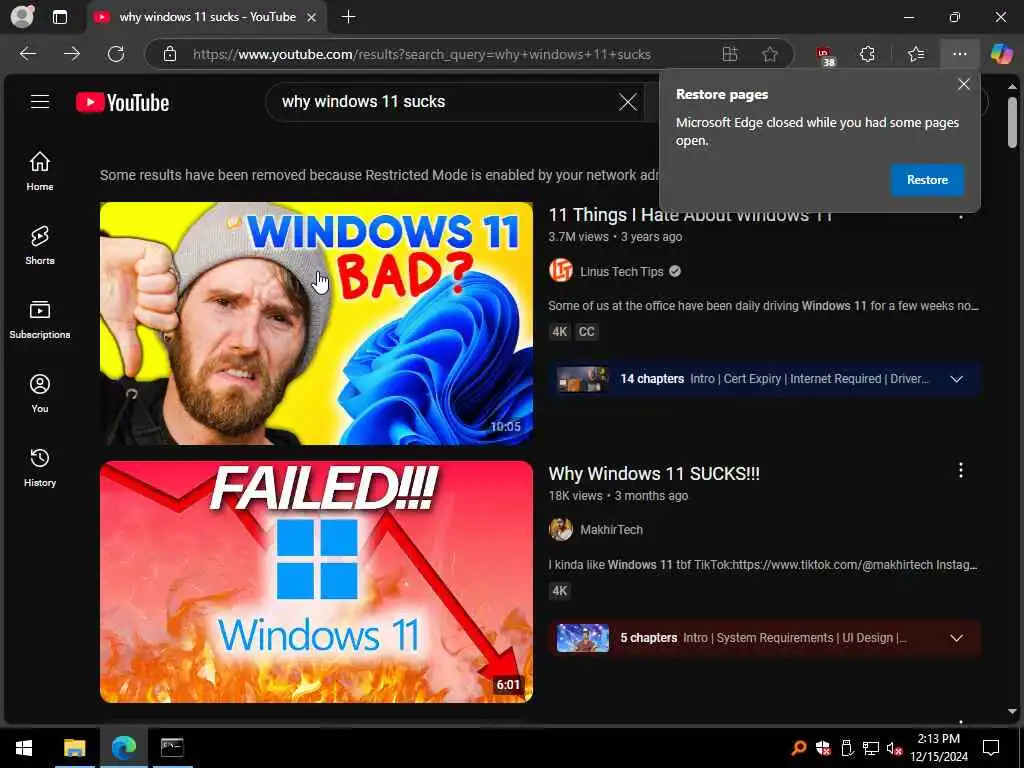Visit the Linus Tech Tips channel

[621, 272]
